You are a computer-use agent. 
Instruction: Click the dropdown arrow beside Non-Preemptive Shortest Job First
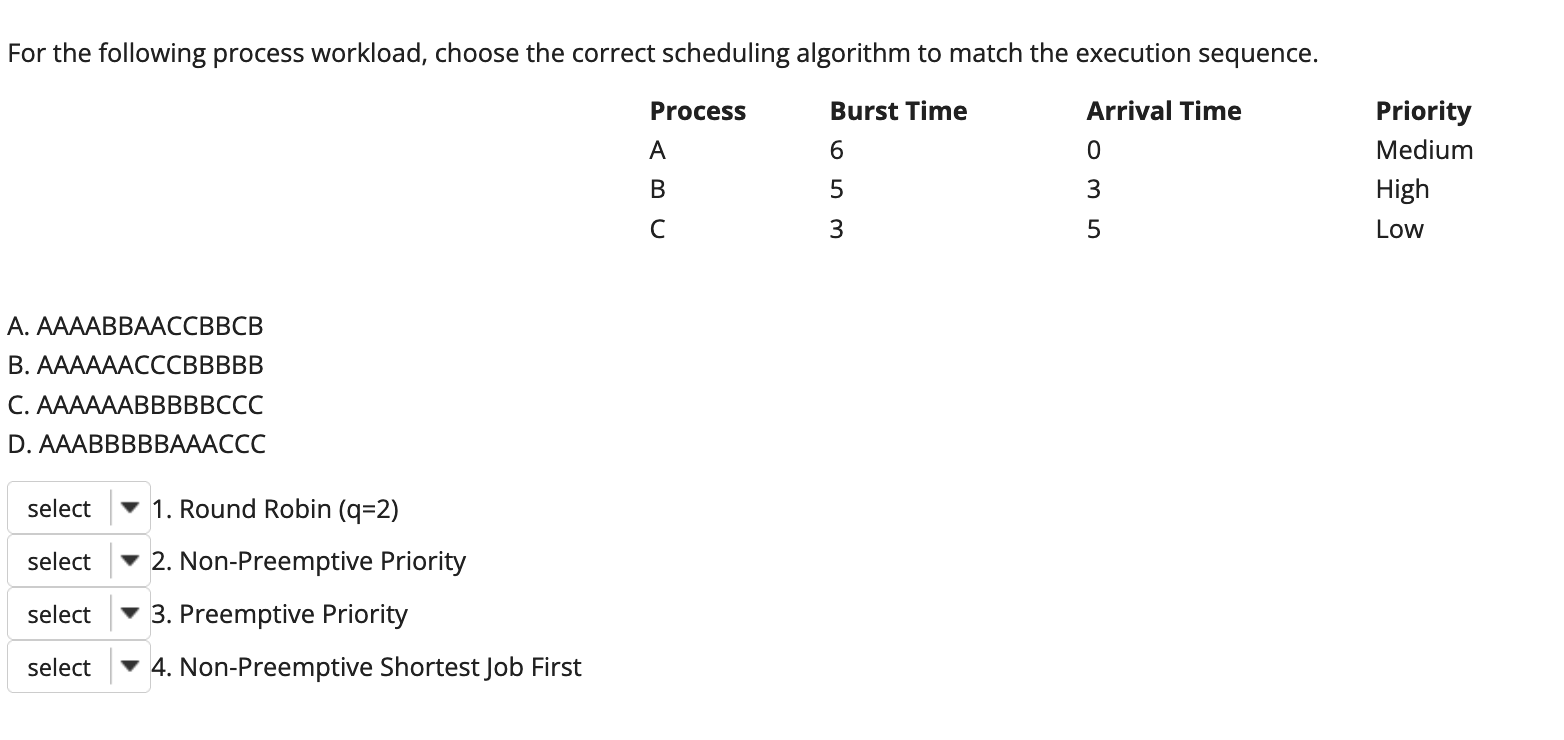coord(130,667)
